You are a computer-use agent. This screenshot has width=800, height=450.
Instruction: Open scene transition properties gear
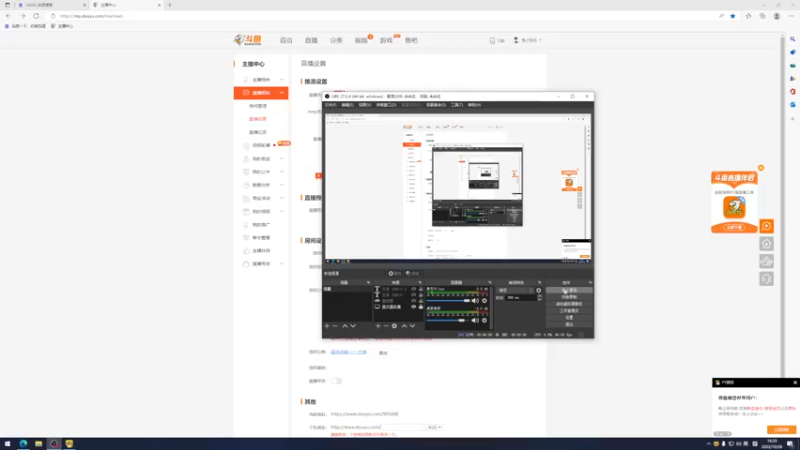538,290
